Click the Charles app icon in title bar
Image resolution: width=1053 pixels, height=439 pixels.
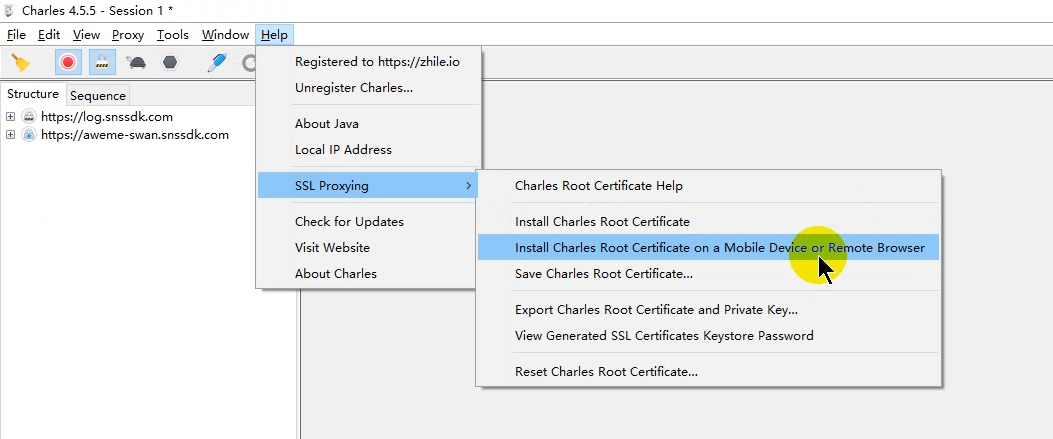(x=10, y=10)
